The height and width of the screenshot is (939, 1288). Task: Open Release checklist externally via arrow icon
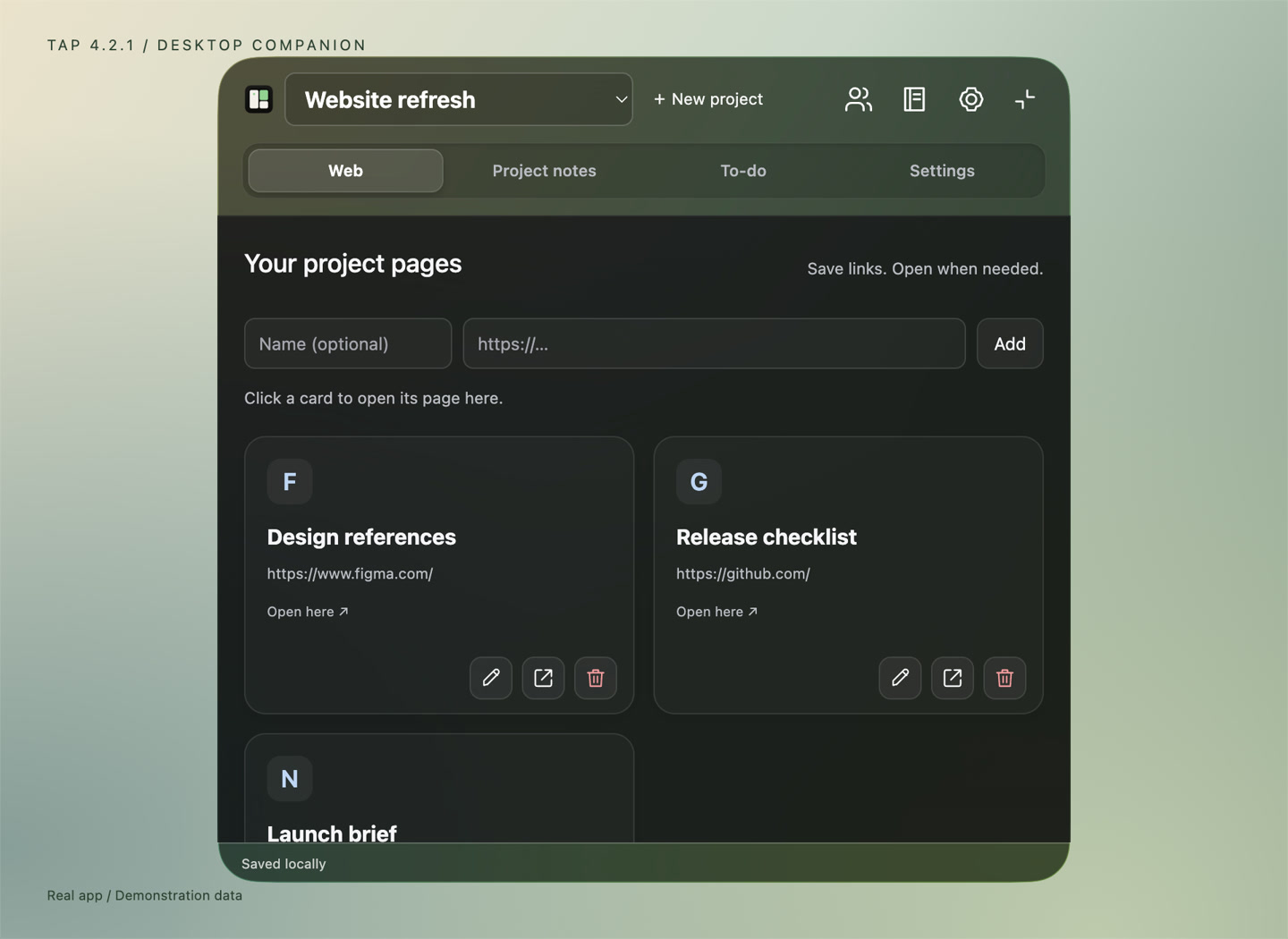click(953, 678)
